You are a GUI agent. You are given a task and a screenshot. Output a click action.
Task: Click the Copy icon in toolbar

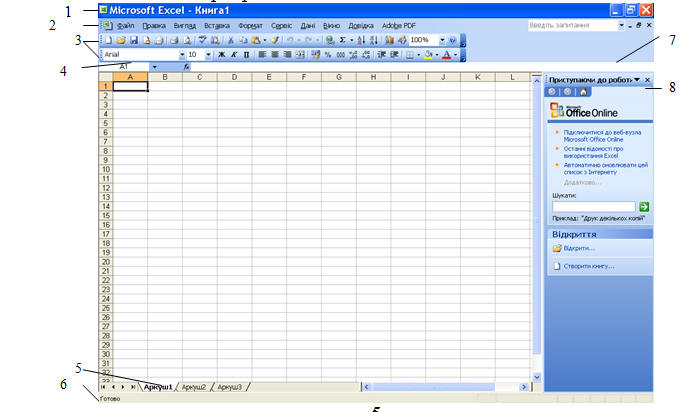click(243, 40)
